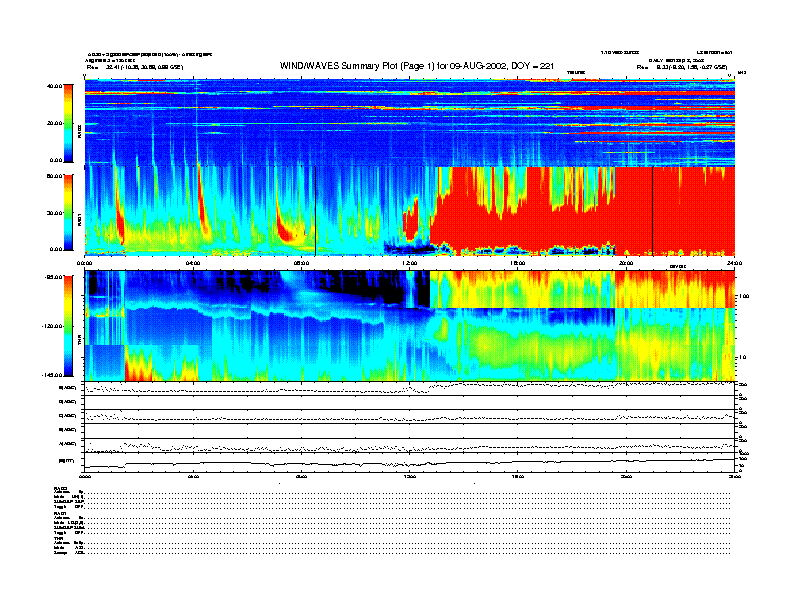Click the black data-gap line after 20:00 in RAD1

point(652,211)
